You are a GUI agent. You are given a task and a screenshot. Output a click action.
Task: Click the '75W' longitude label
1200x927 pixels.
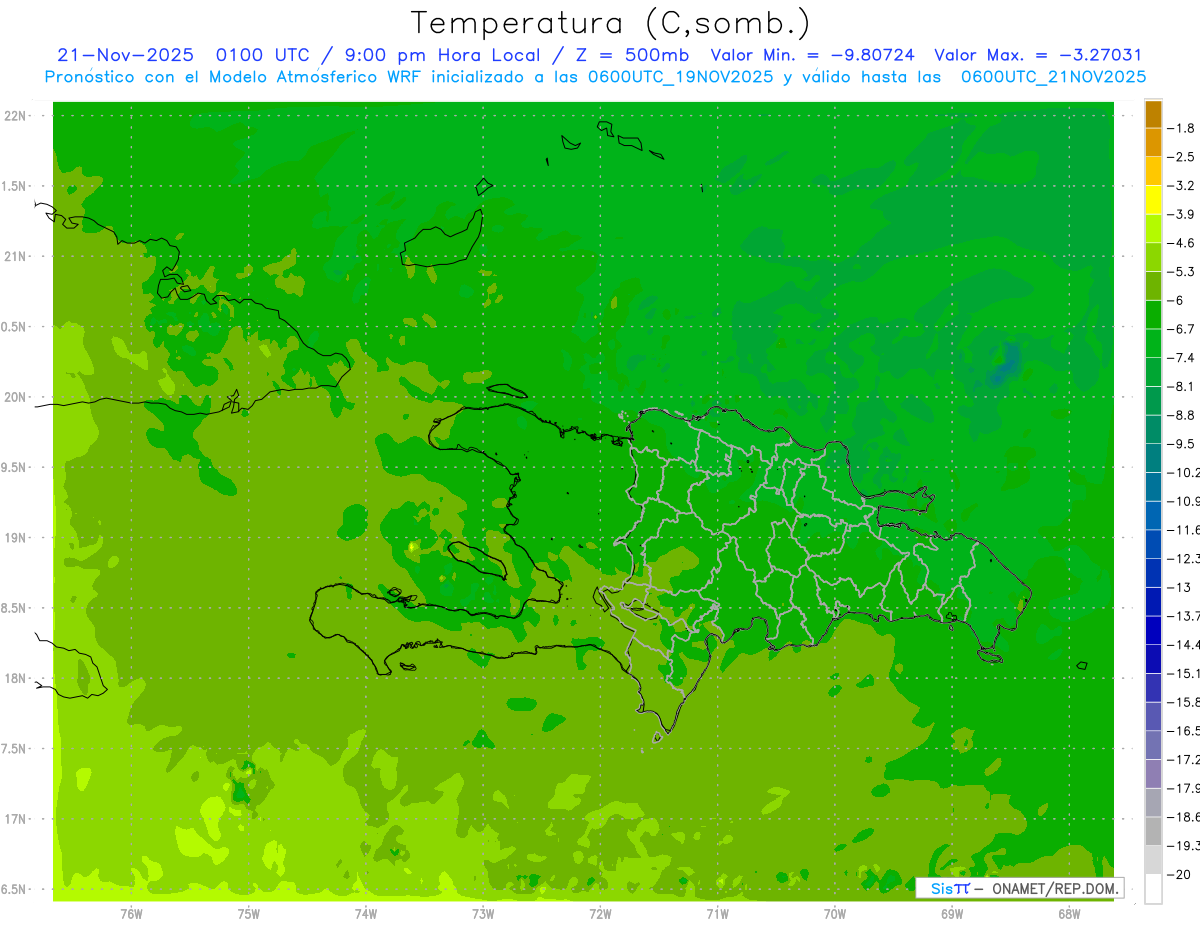[x=249, y=914]
